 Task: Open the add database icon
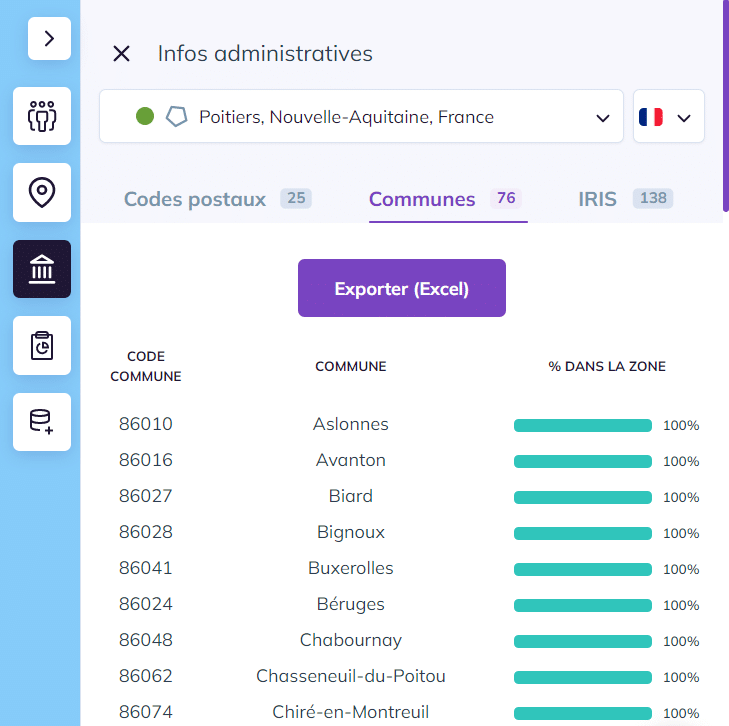pyautogui.click(x=42, y=422)
